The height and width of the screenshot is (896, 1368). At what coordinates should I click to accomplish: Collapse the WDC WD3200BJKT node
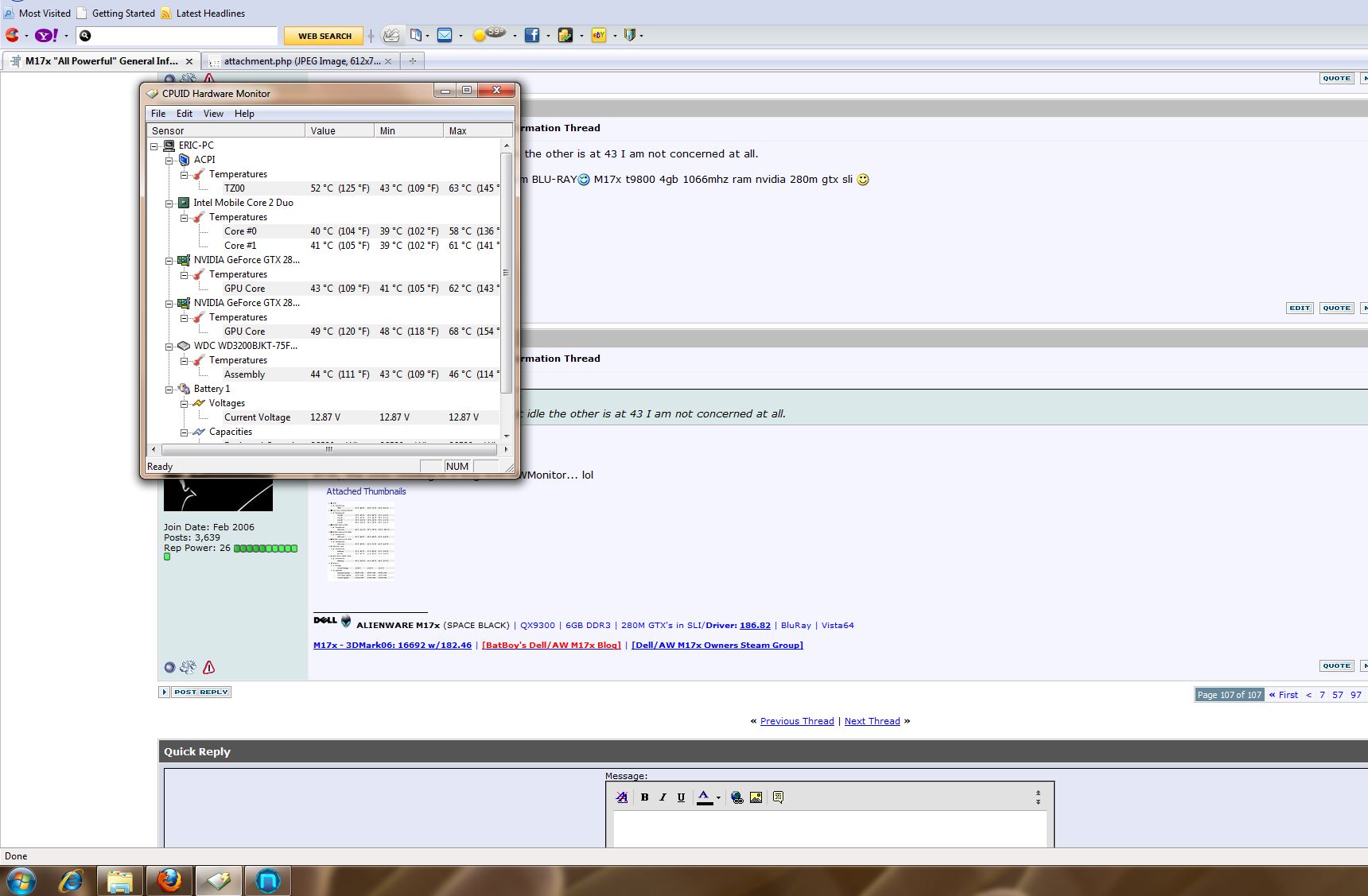tap(169, 347)
